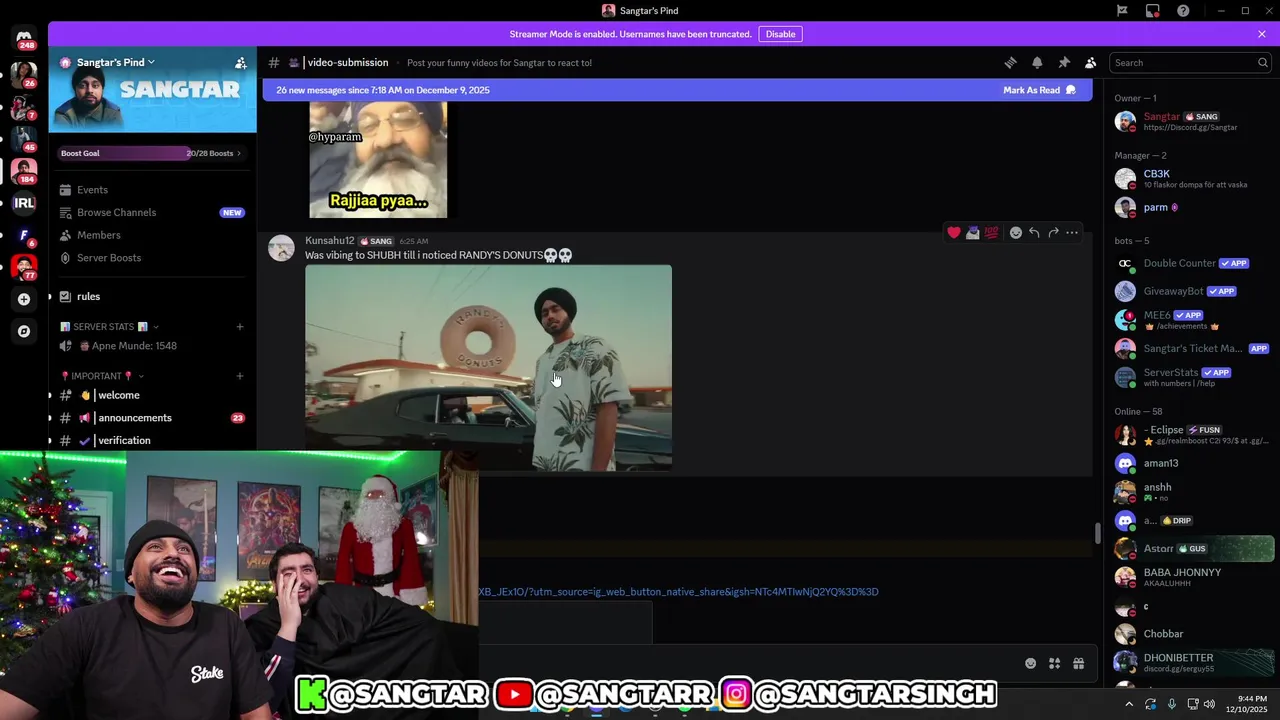Open Sangtar owner profile in member list
The width and height of the screenshot is (1280, 720).
coord(1195,121)
